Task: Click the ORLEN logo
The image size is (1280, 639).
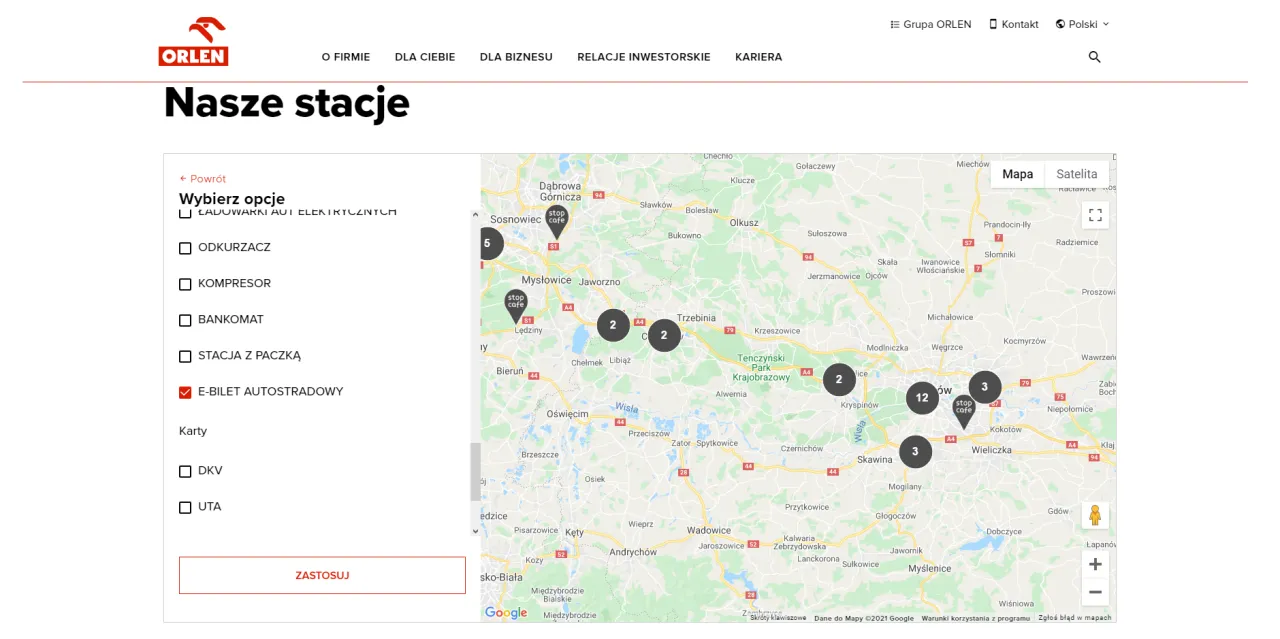Action: click(x=193, y=42)
